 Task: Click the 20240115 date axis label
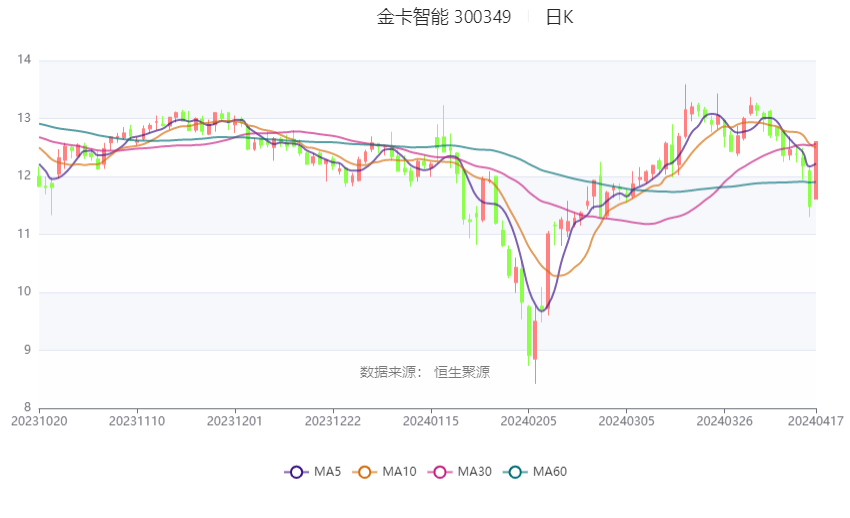[431, 421]
